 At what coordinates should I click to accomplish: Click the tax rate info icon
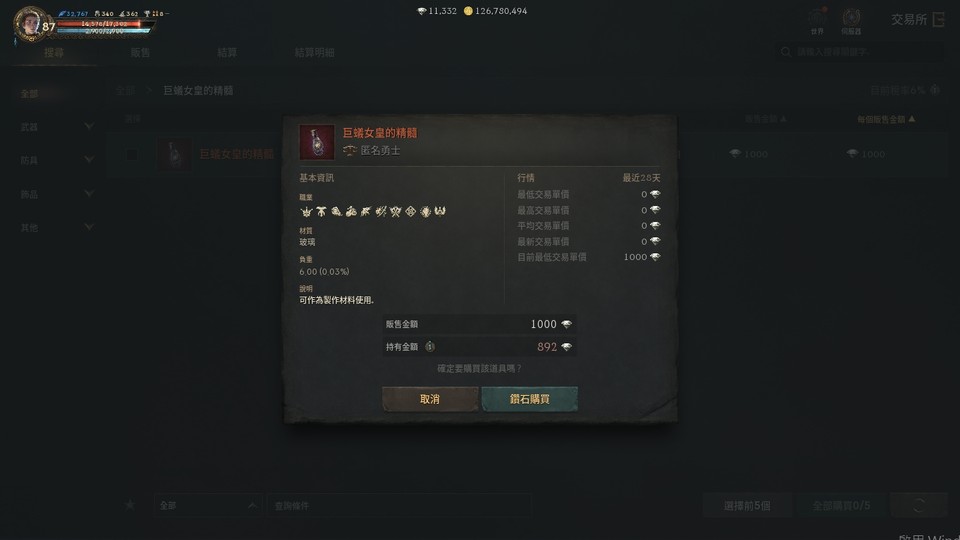935,90
